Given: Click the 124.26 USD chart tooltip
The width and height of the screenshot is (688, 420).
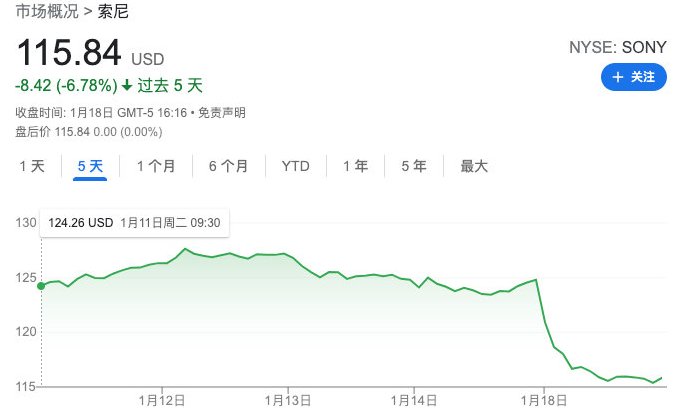Looking at the screenshot, I should coord(135,223).
